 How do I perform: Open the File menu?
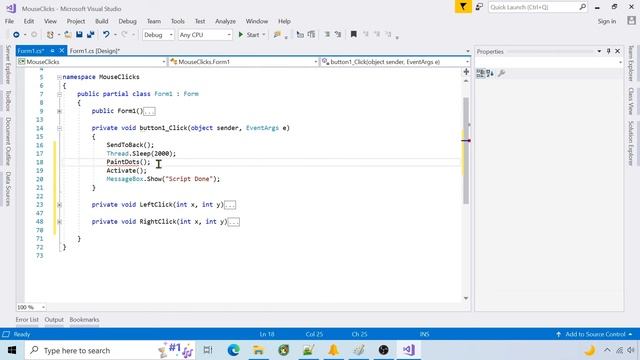[x=9, y=21]
